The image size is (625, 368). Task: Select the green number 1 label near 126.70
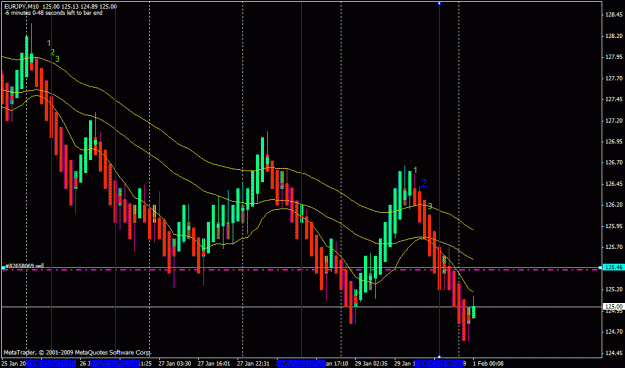pos(415,170)
